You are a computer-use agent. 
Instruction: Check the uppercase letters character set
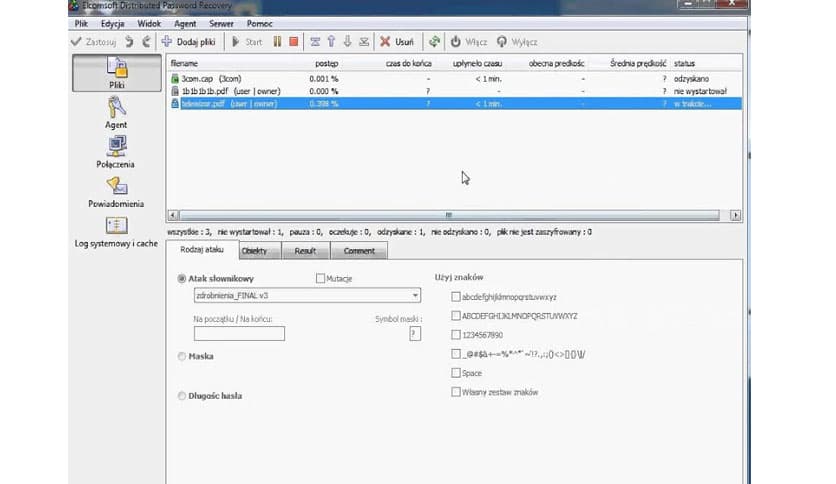456,316
